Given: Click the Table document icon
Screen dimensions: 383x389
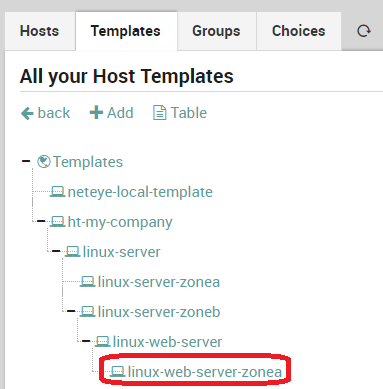Looking at the screenshot, I should tap(159, 113).
